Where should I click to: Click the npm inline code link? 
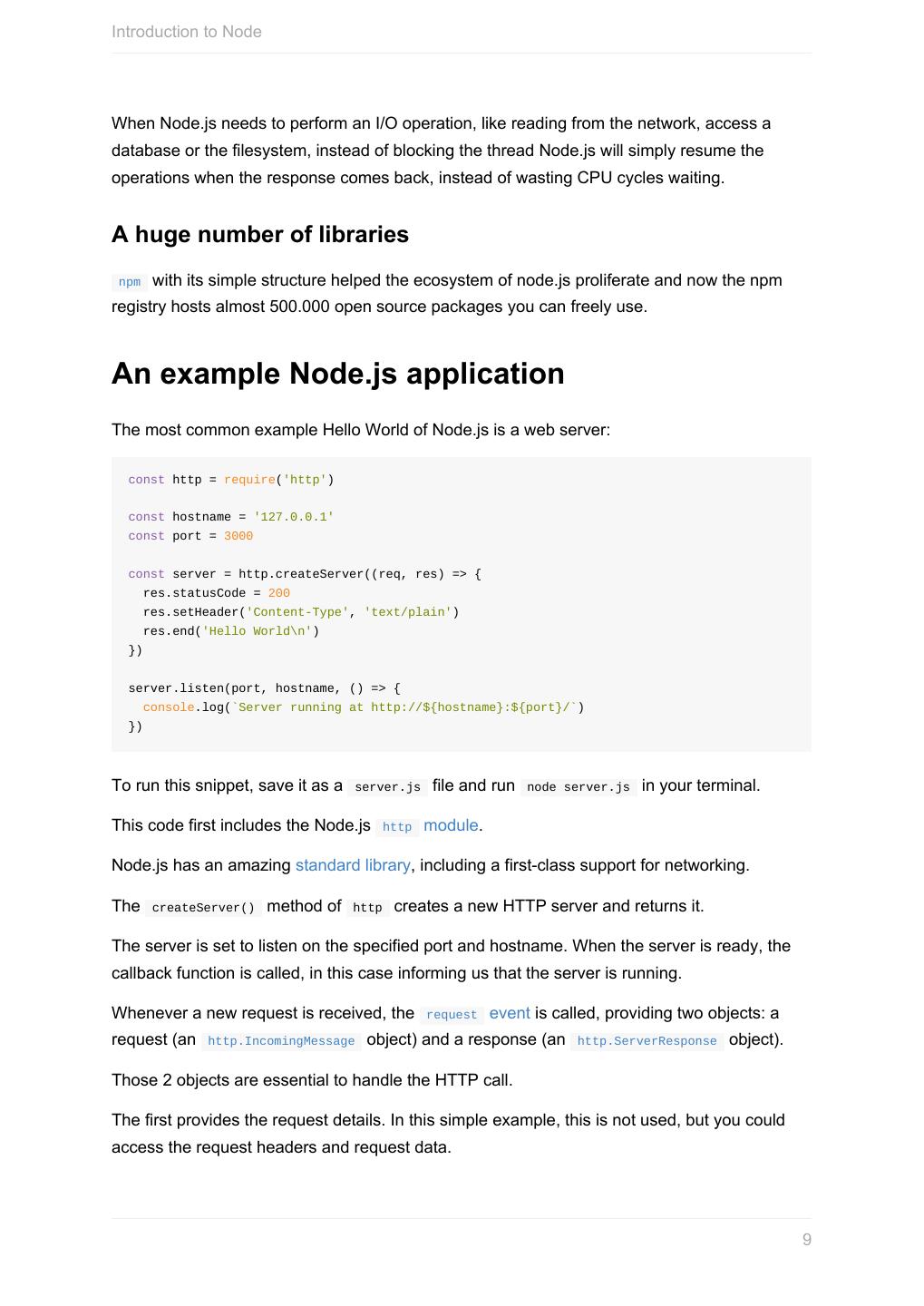[x=129, y=282]
